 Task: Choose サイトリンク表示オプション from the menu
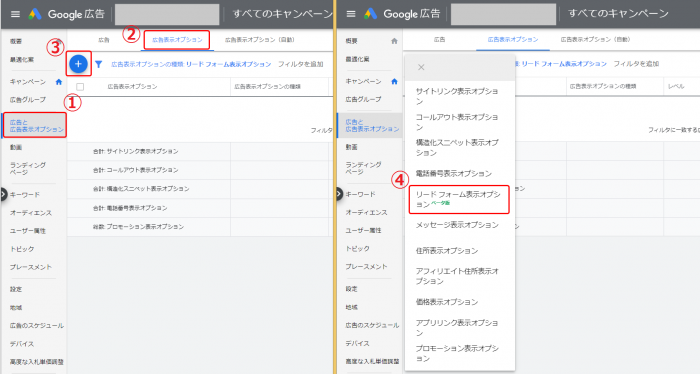click(457, 96)
